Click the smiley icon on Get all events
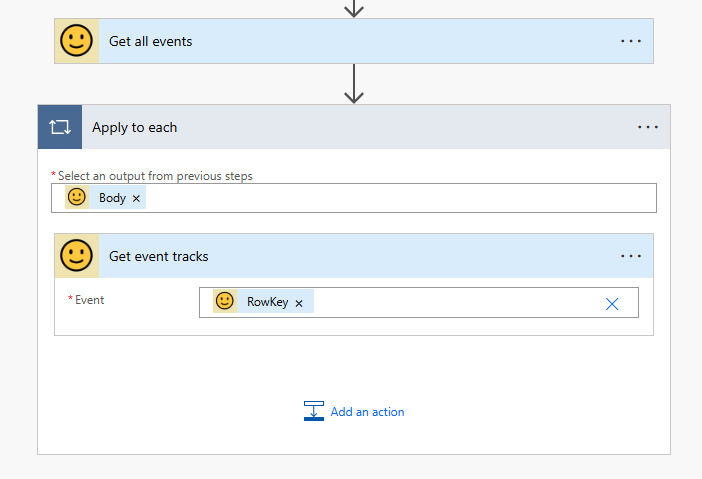The height and width of the screenshot is (479, 702). click(x=76, y=41)
